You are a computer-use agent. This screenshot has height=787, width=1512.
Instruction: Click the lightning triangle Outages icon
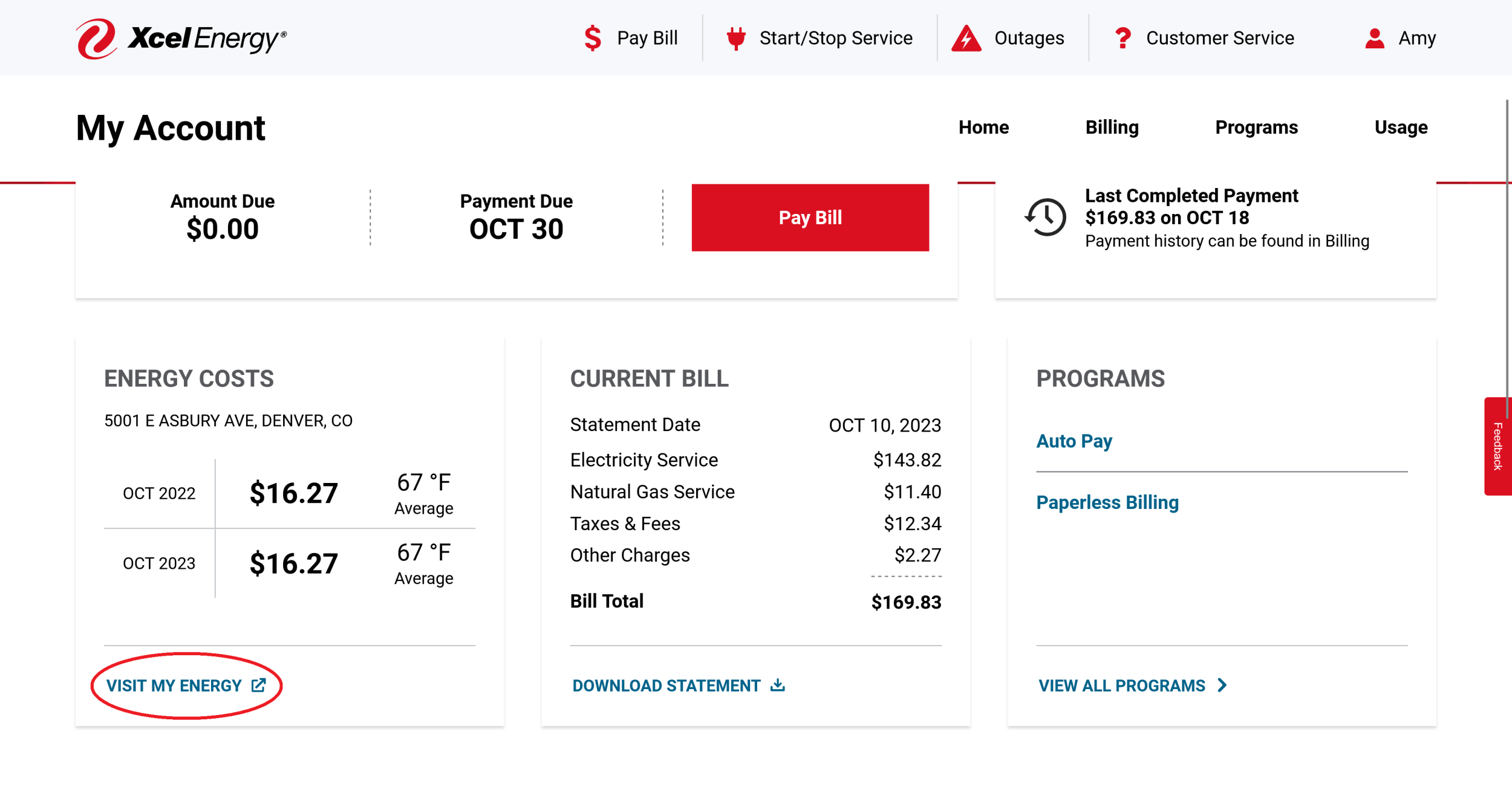tap(966, 38)
